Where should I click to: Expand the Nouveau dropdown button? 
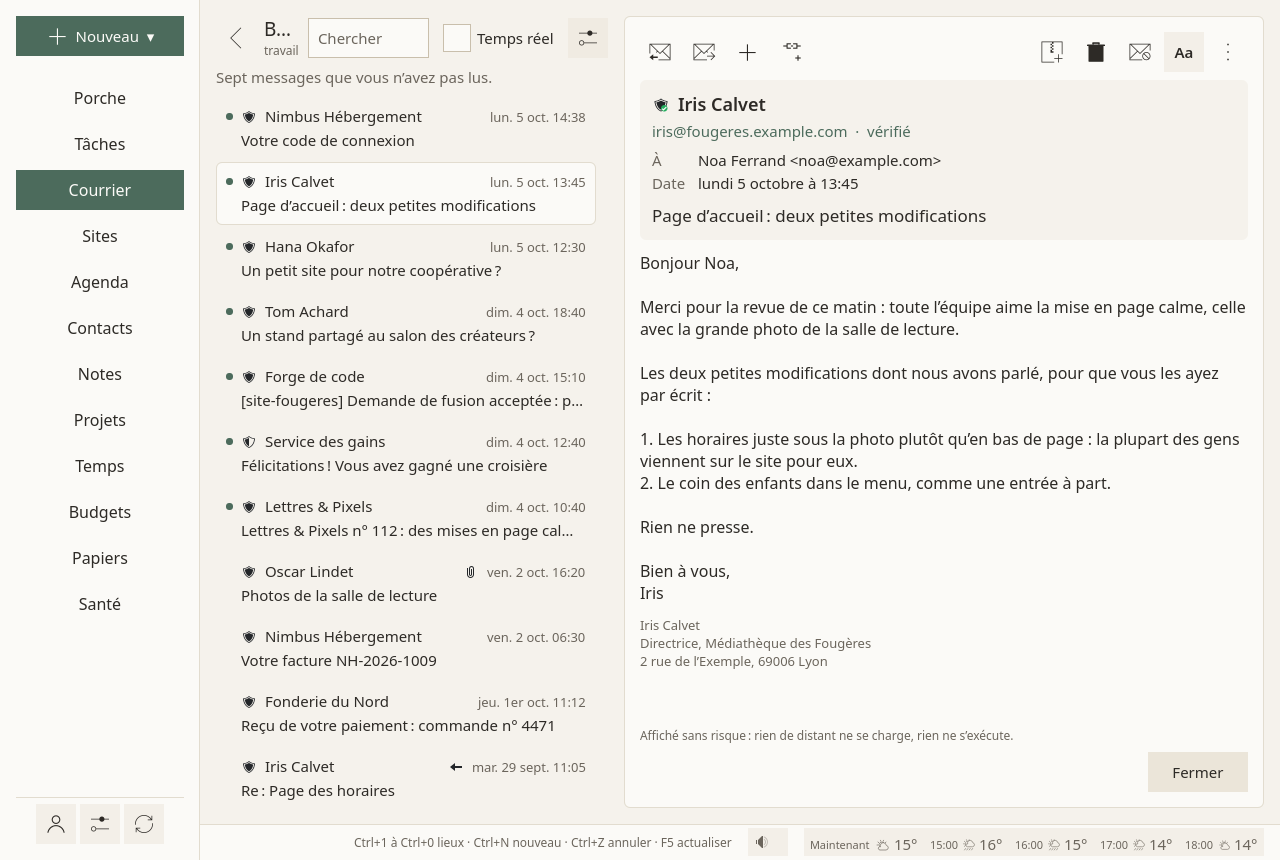[100, 36]
